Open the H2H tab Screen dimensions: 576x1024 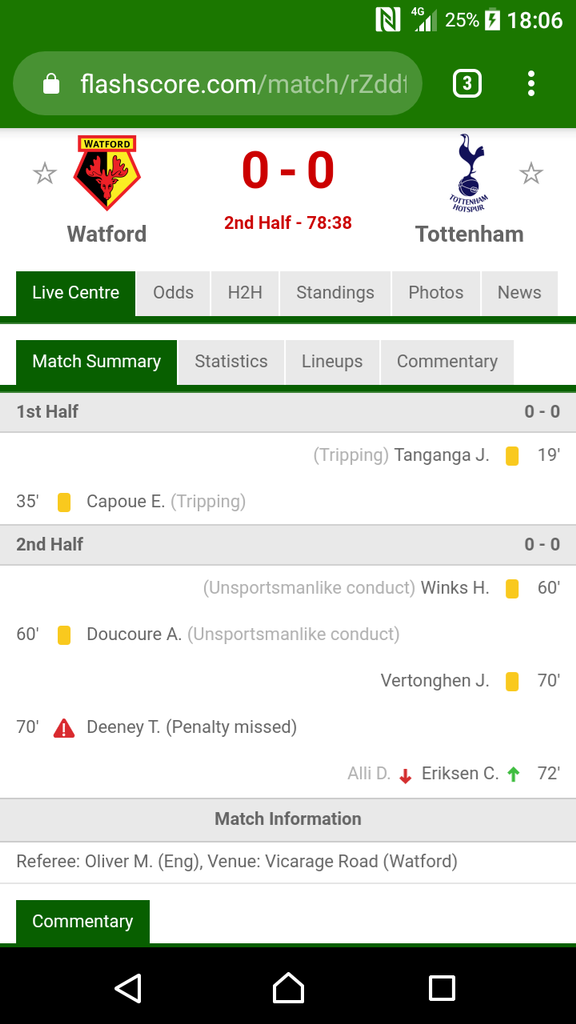pos(245,293)
